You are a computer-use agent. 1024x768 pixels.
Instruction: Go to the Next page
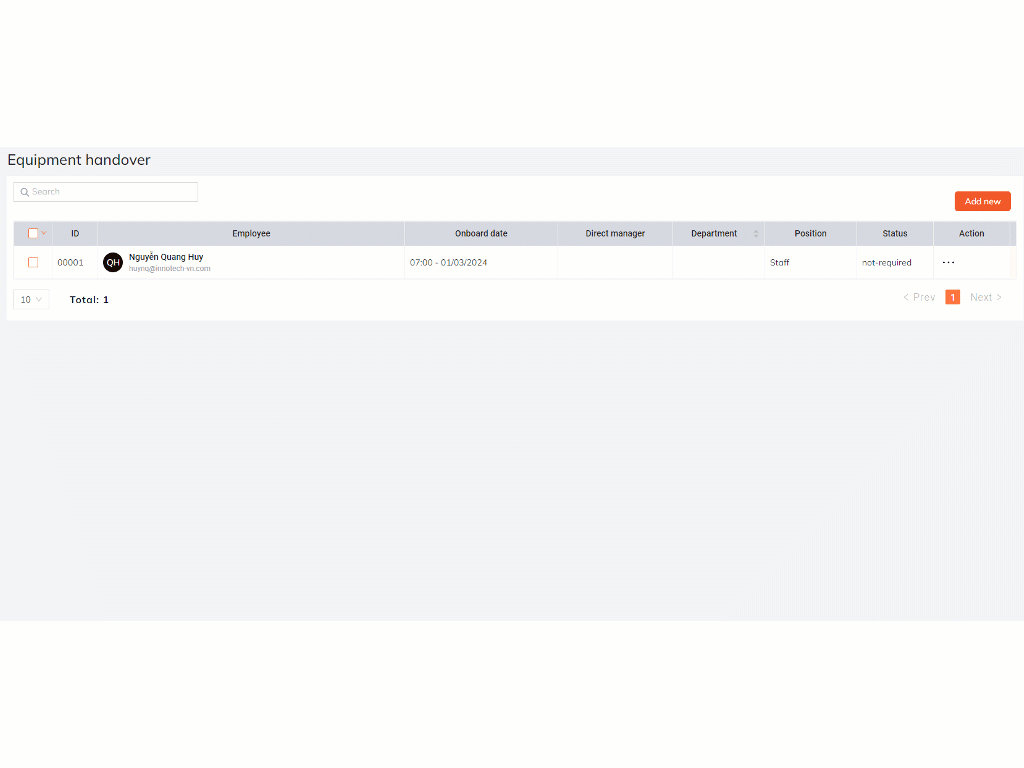pyautogui.click(x=986, y=297)
